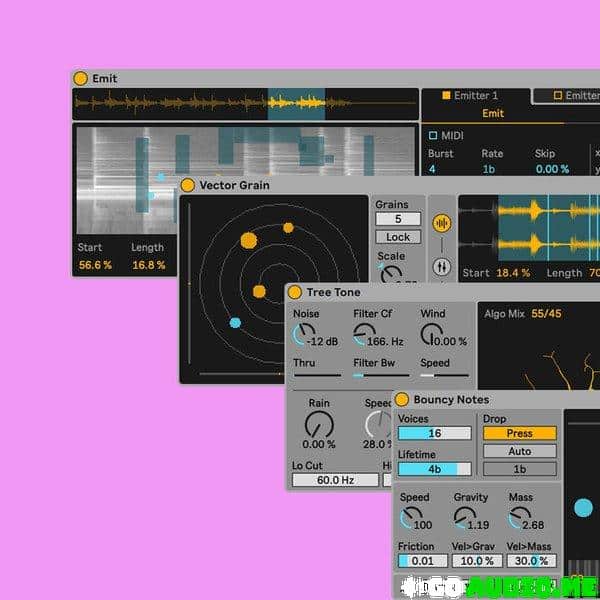600x600 pixels.
Task: Click the waveform view icon in Vector Grain
Action: click(x=442, y=223)
